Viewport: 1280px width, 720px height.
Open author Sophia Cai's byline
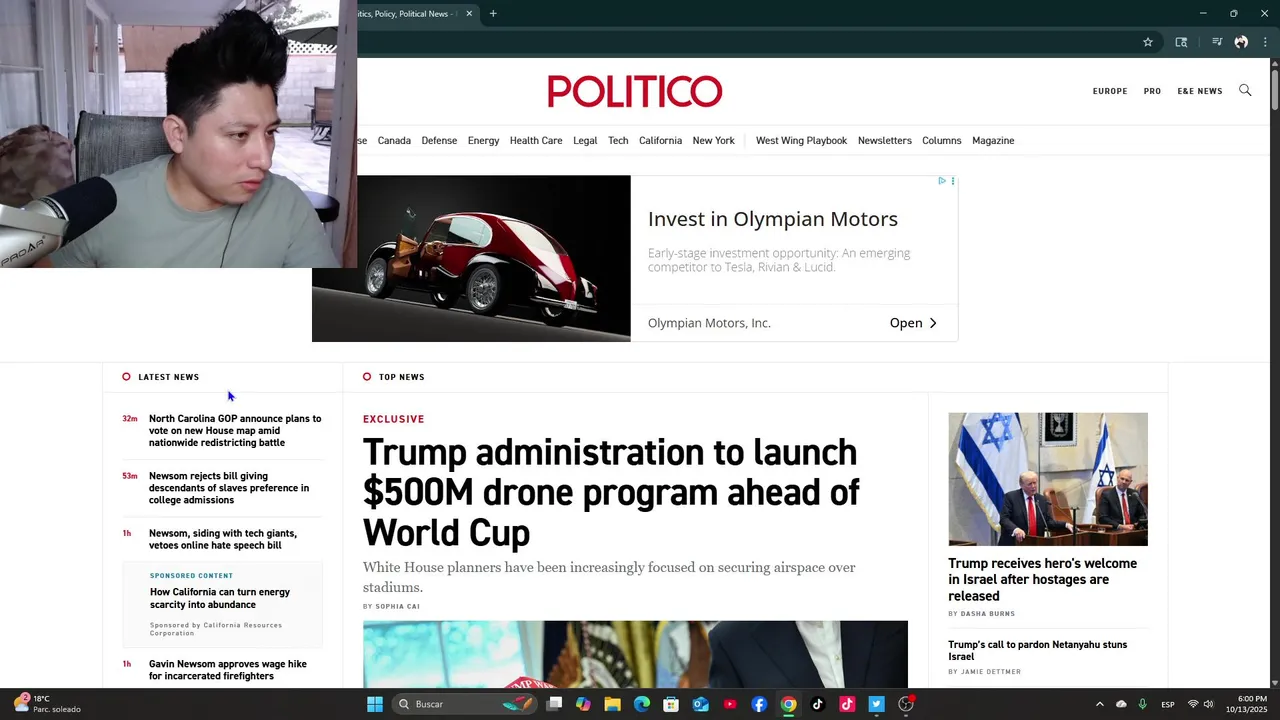pos(397,606)
